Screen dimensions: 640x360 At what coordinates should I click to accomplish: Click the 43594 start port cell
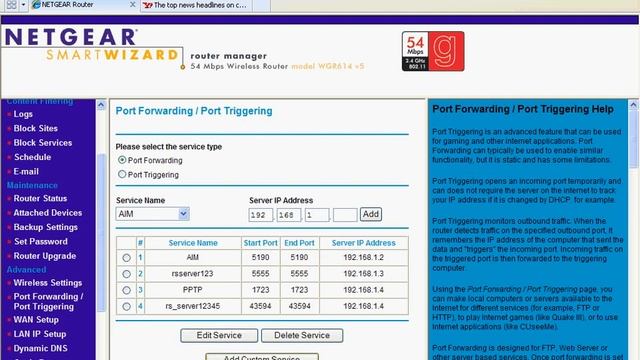[x=260, y=306]
